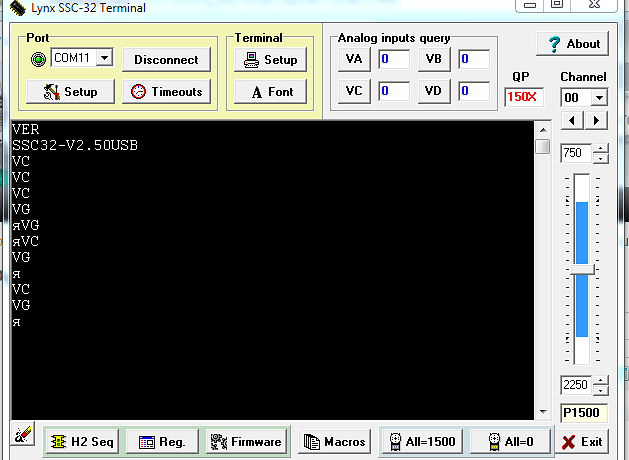
Task: Click the Disconnect button
Action: pos(166,59)
